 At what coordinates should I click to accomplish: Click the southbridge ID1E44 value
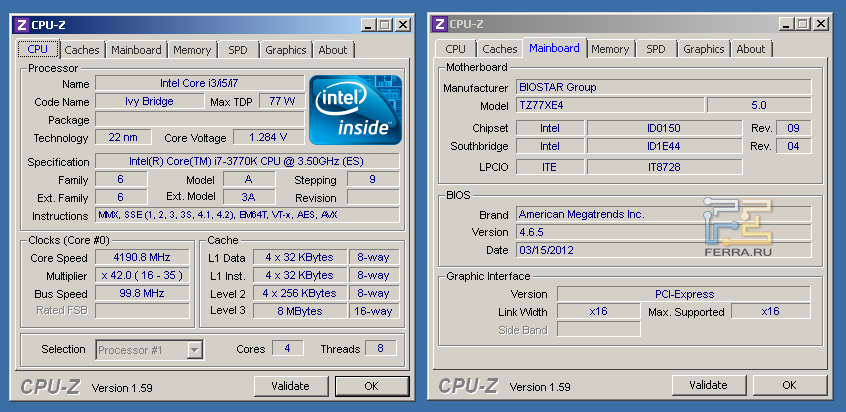[x=664, y=146]
